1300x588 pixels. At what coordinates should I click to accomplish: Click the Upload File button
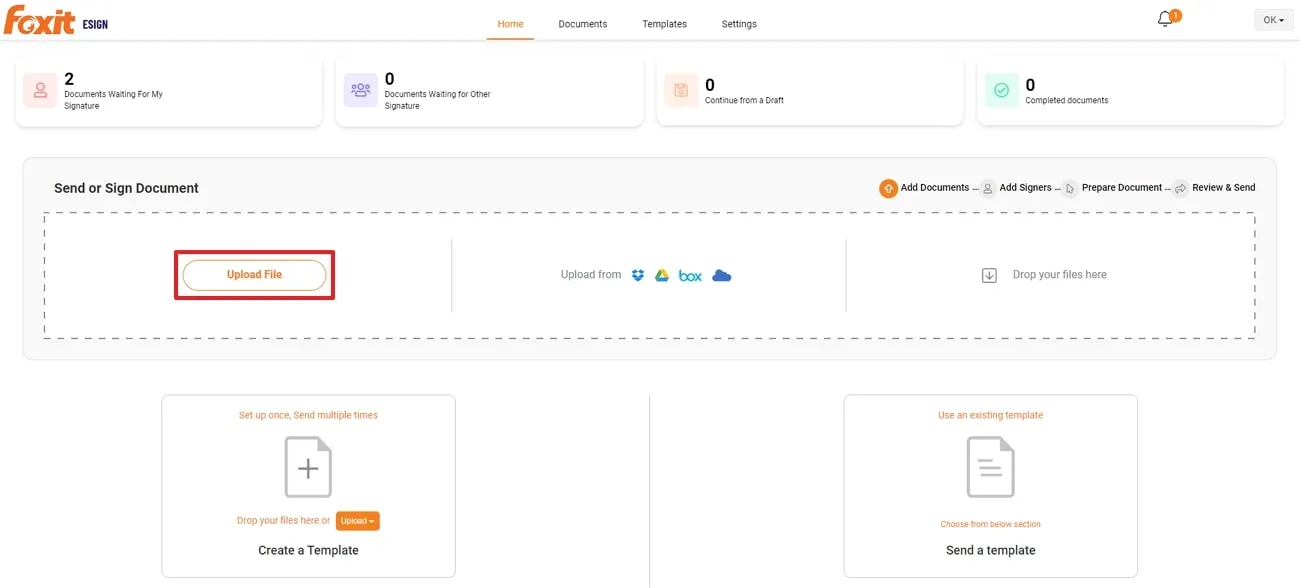(254, 274)
